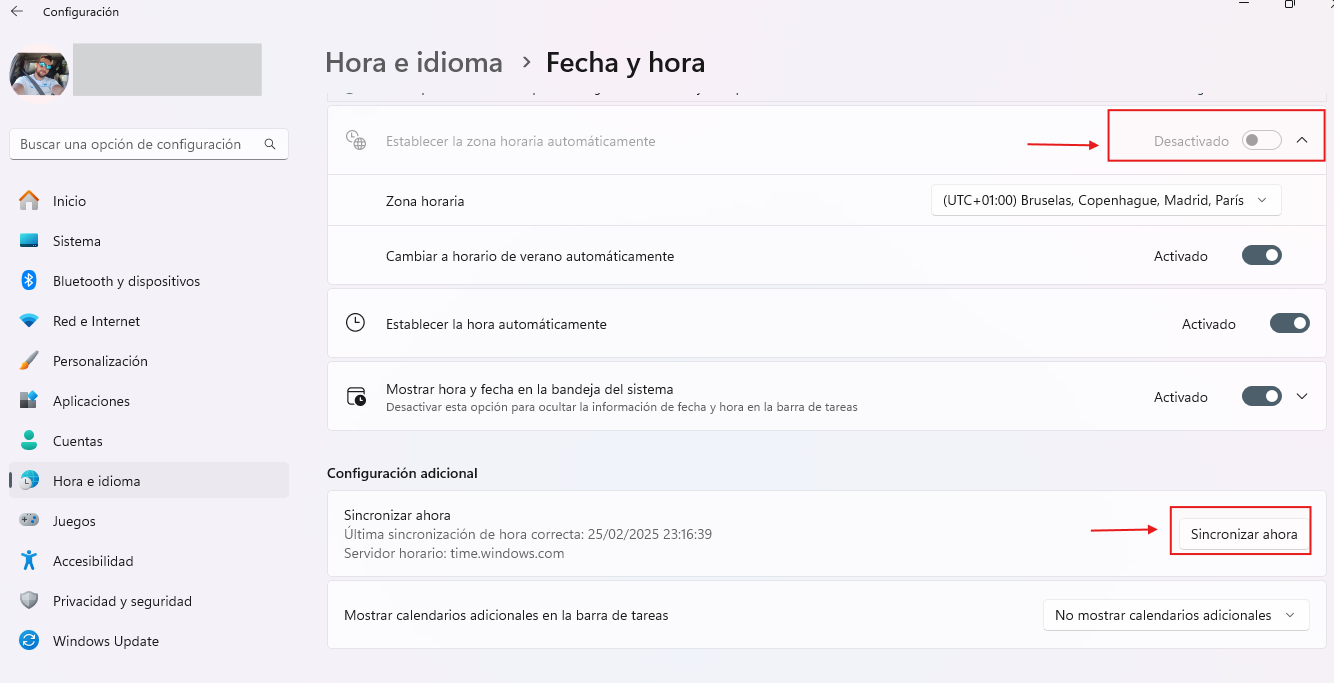The image size is (1334, 683).
Task: Expand the system tray time options chevron
Action: click(1302, 397)
